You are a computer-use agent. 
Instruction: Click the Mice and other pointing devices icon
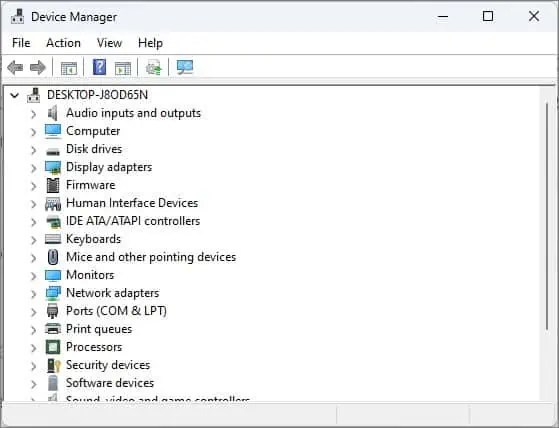click(x=53, y=257)
